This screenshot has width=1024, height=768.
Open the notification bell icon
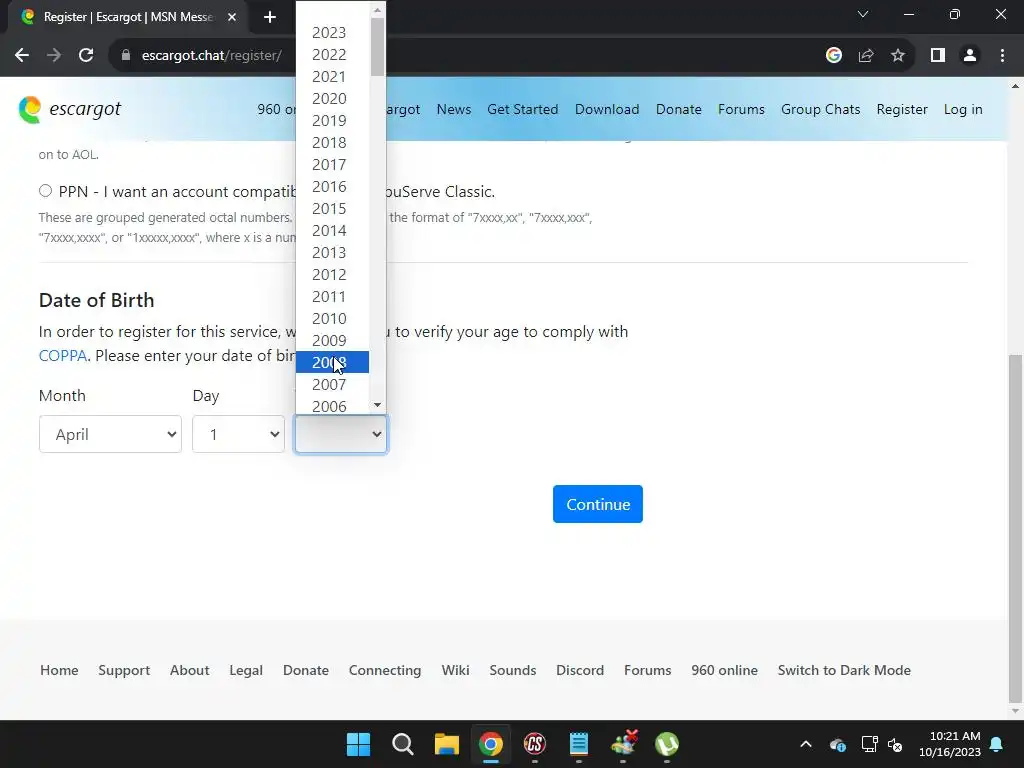pyautogui.click(x=997, y=744)
